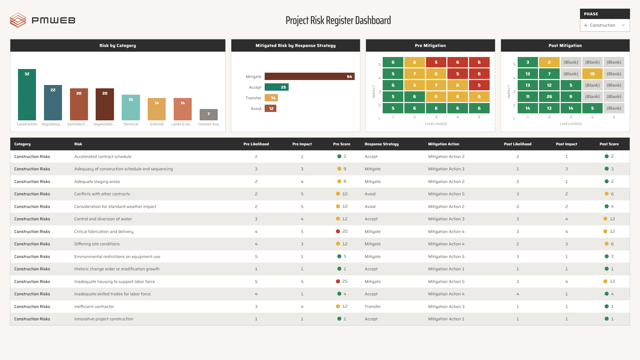Click the Transfer bar showing 14
This screenshot has height=360, width=640.
coord(271,98)
